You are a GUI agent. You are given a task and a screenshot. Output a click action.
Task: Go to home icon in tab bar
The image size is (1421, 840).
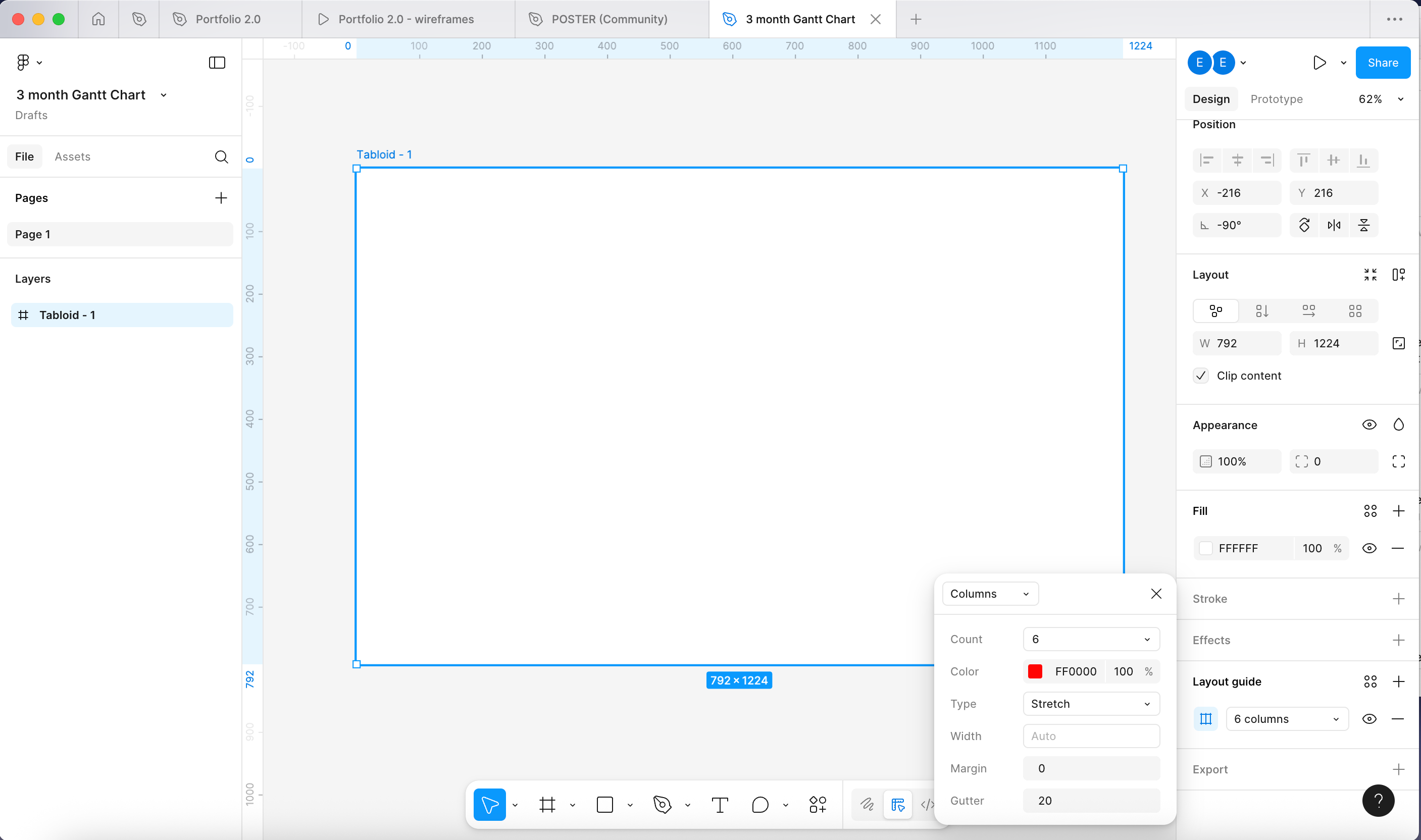98,19
